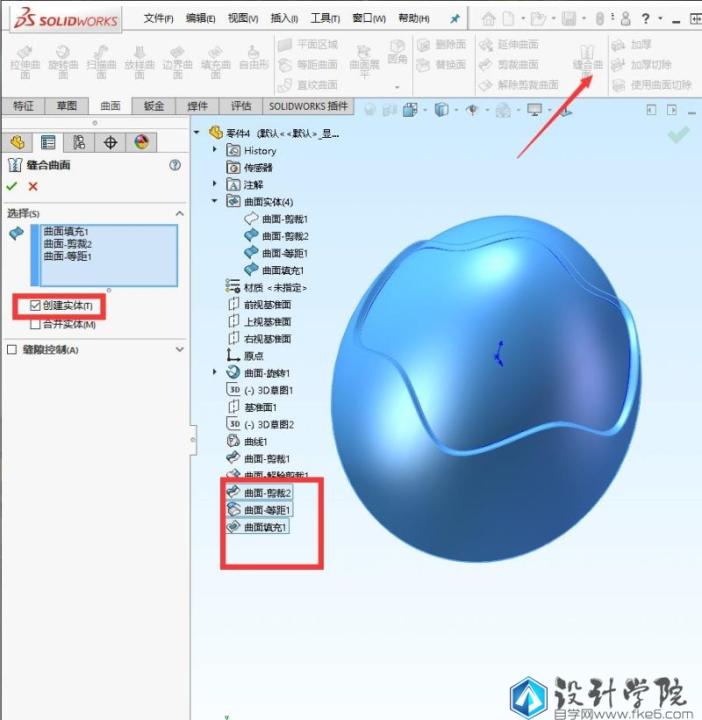Enable the 缝隙控制 checkbox
The height and width of the screenshot is (720, 702).
point(12,349)
